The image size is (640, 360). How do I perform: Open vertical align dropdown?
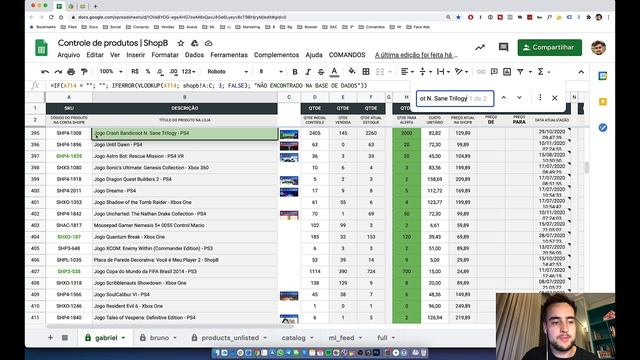tap(425, 72)
